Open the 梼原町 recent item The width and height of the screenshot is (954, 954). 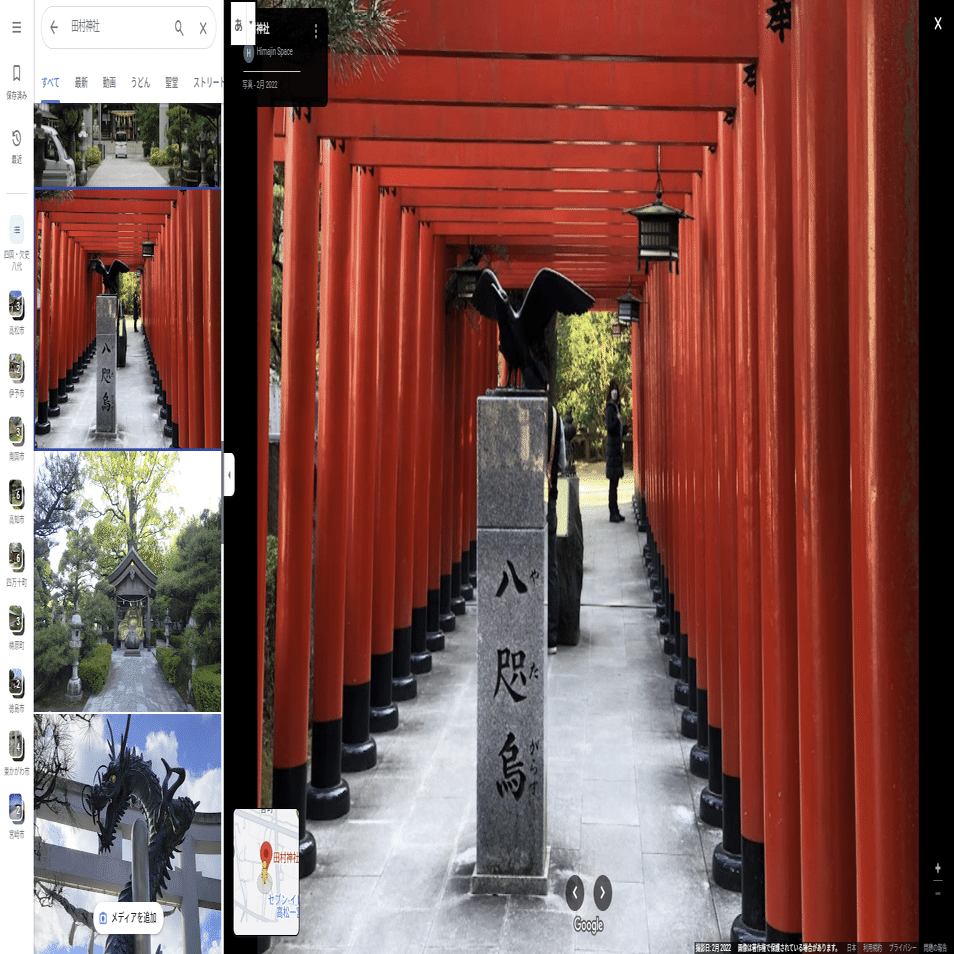[x=16, y=627]
